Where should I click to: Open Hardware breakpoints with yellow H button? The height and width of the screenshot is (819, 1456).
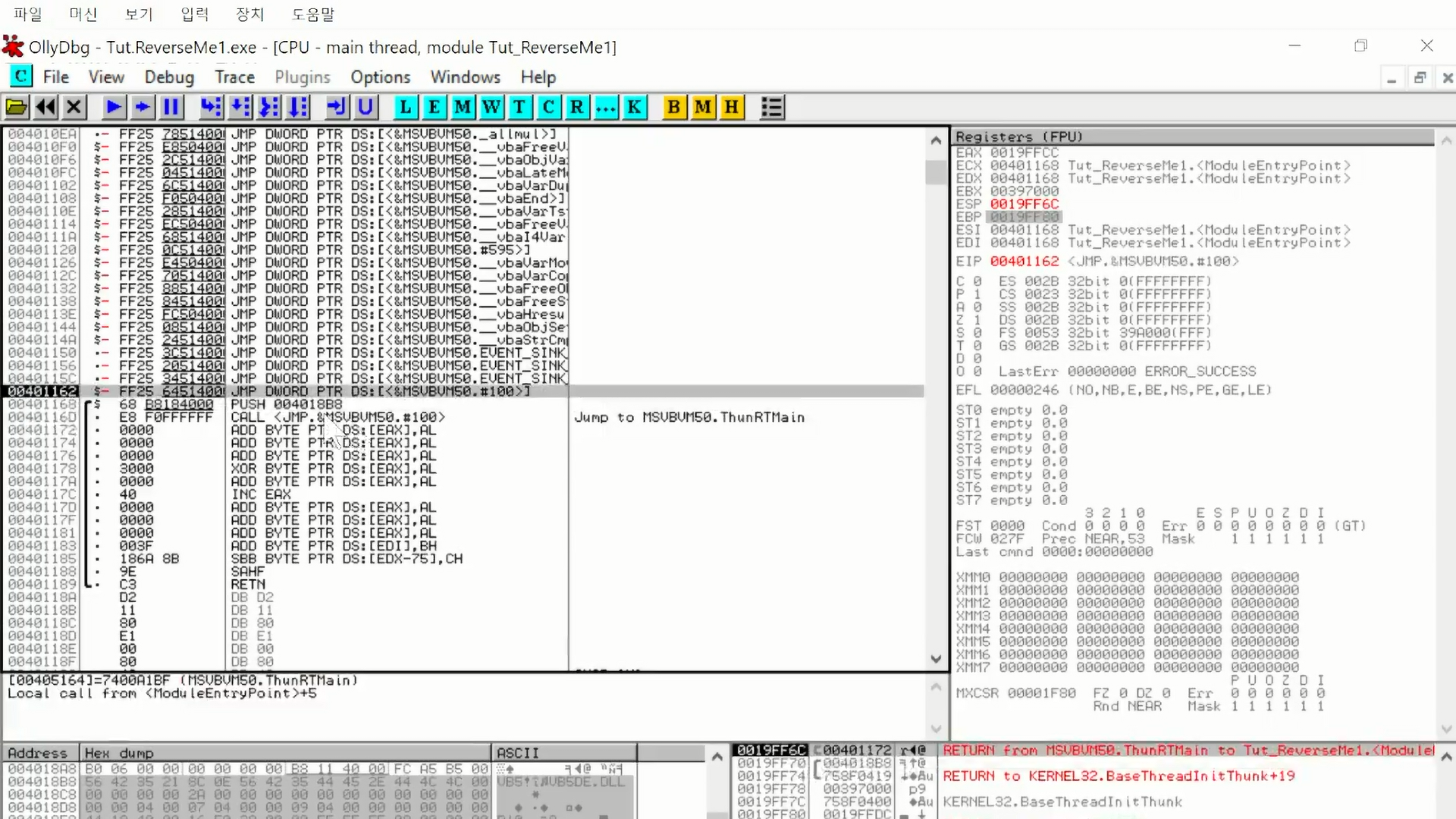731,108
